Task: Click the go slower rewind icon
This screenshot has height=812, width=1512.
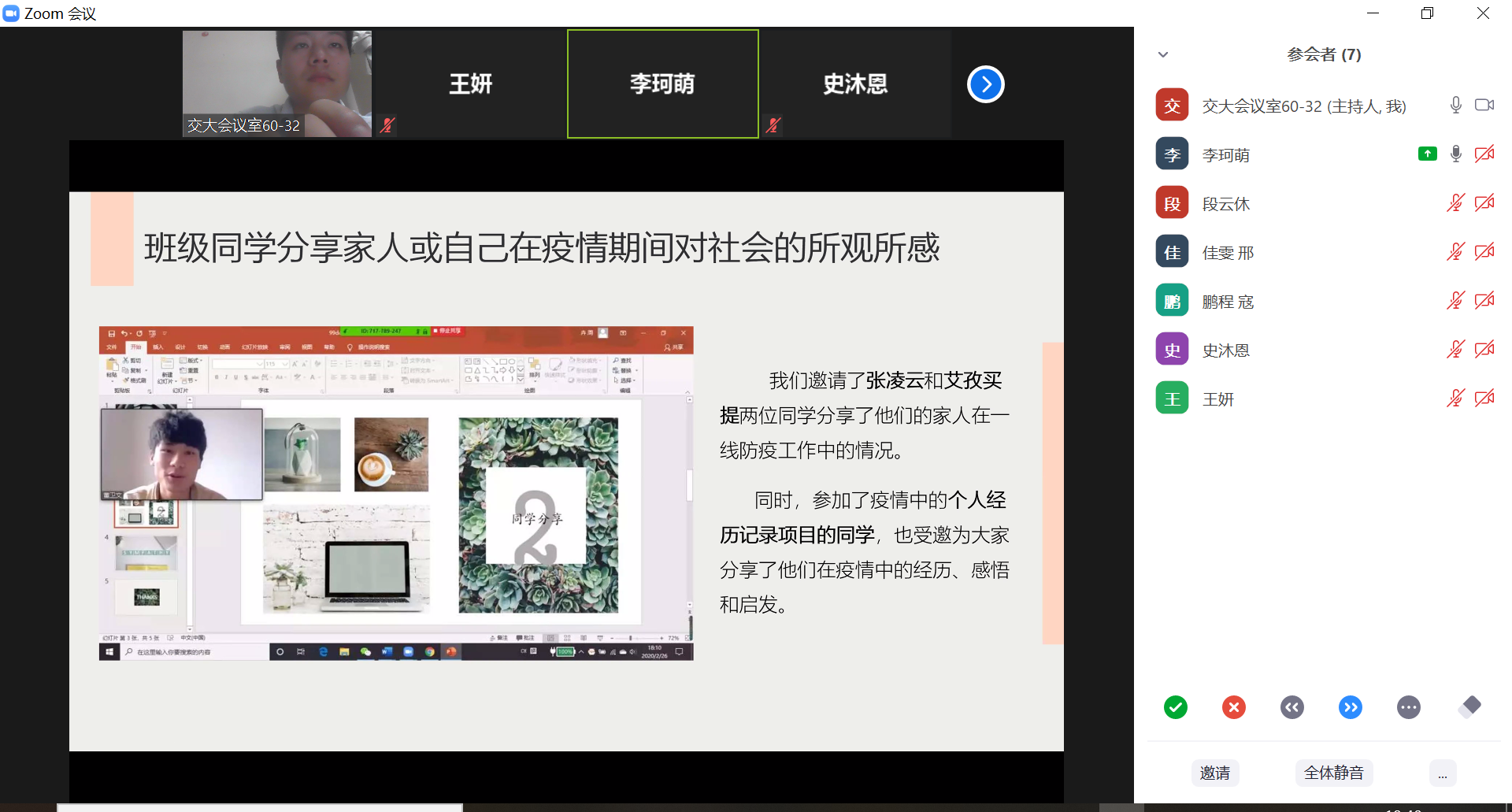Action: (1291, 707)
